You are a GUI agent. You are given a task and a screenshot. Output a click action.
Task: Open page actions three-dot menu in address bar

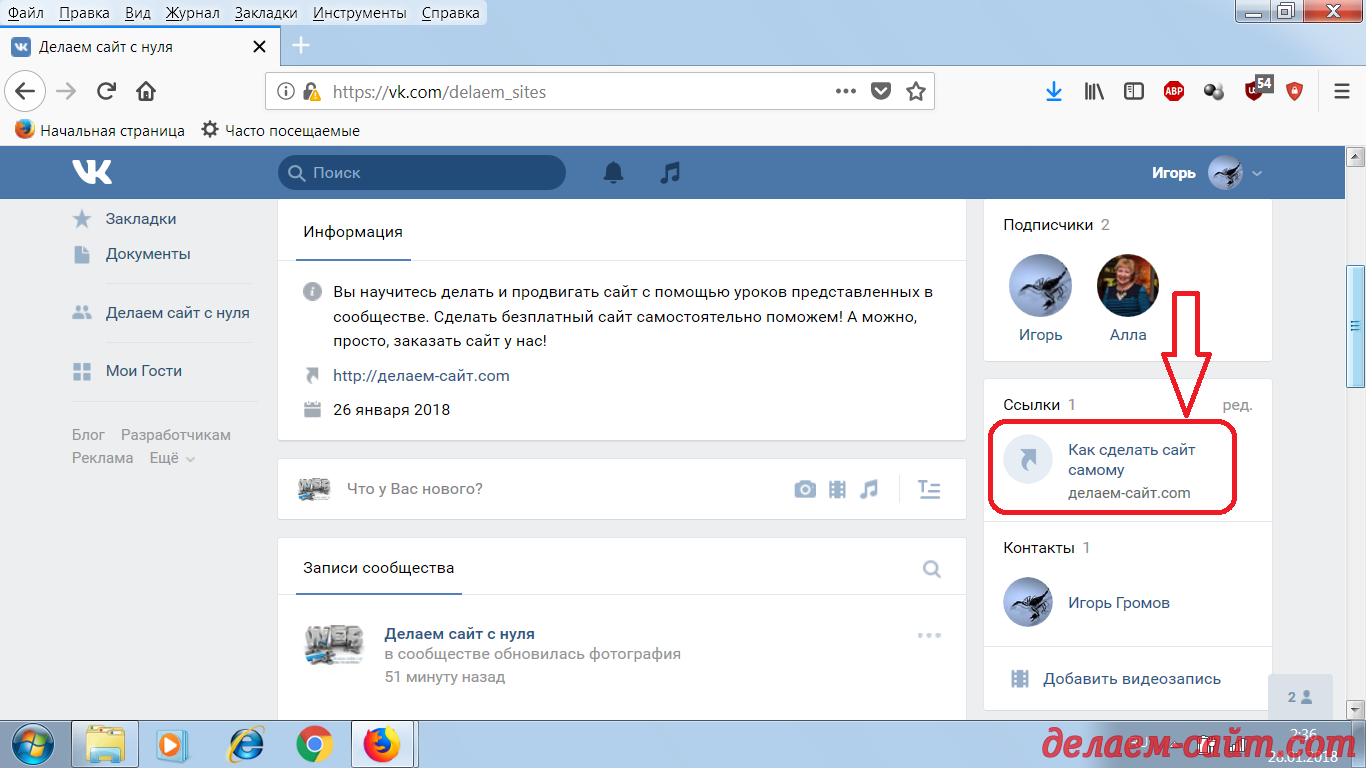click(846, 92)
